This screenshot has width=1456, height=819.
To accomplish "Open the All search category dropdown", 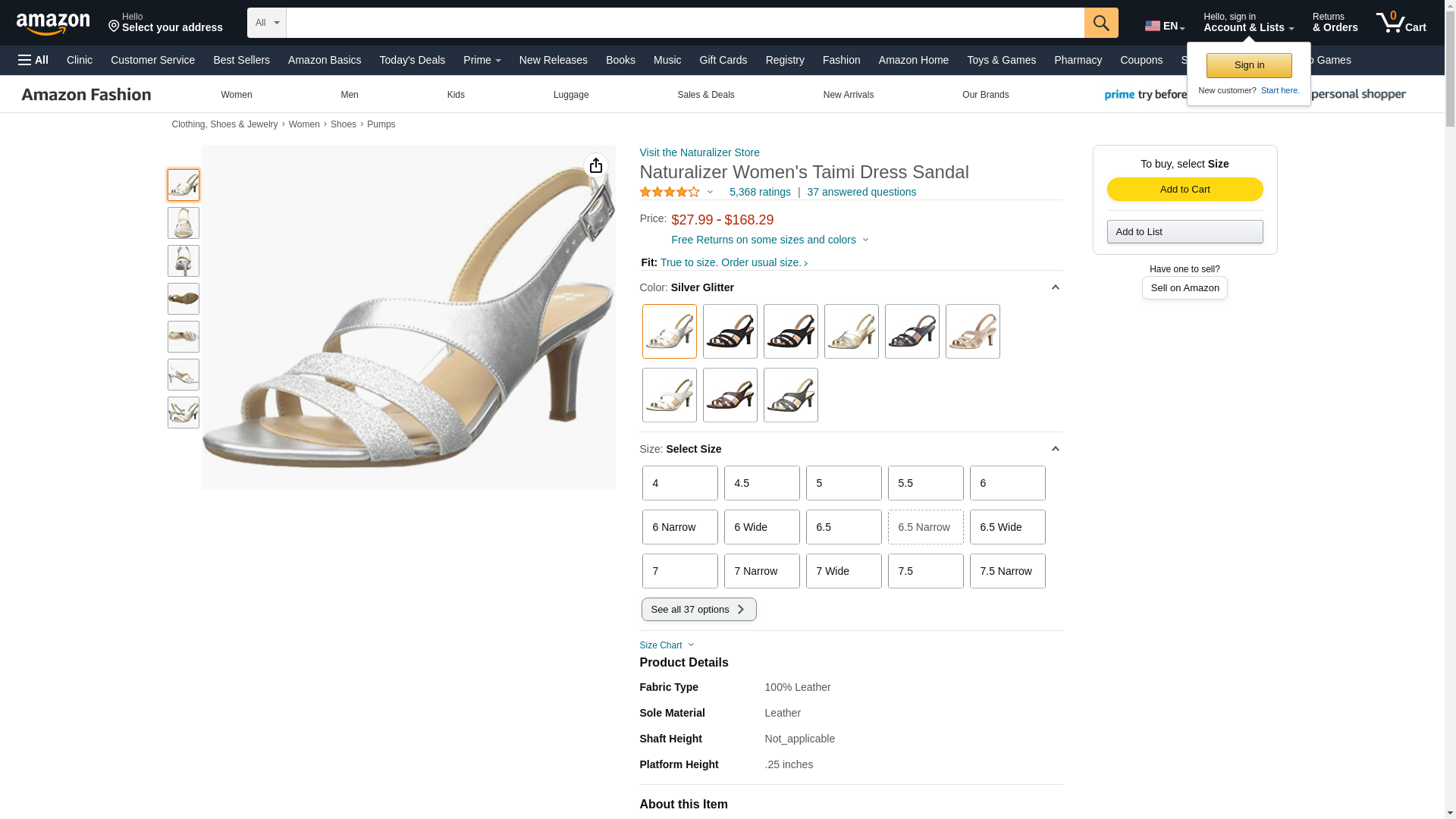I will click(x=266, y=23).
